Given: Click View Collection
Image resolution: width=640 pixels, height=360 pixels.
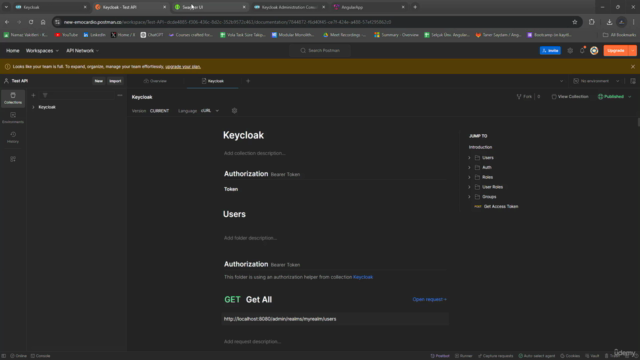Looking at the screenshot, I should point(570,97).
